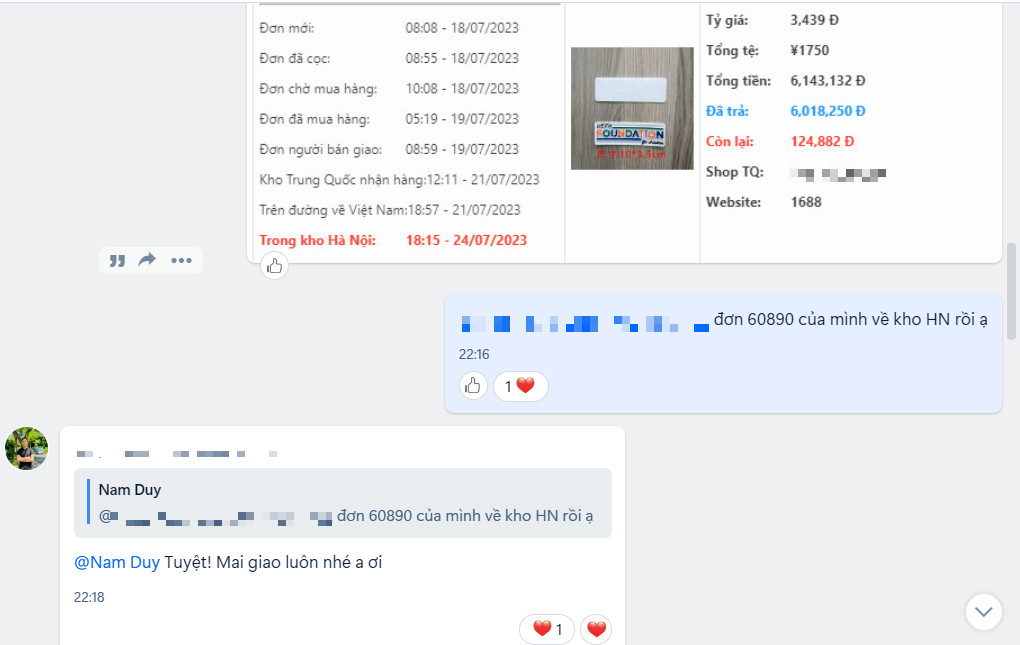This screenshot has height=645, width=1020.
Task: Forward the order message using the share arrow
Action: coord(147,261)
